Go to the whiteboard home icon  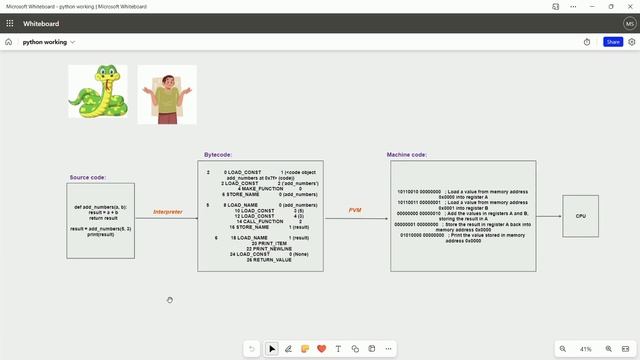[x=9, y=42]
